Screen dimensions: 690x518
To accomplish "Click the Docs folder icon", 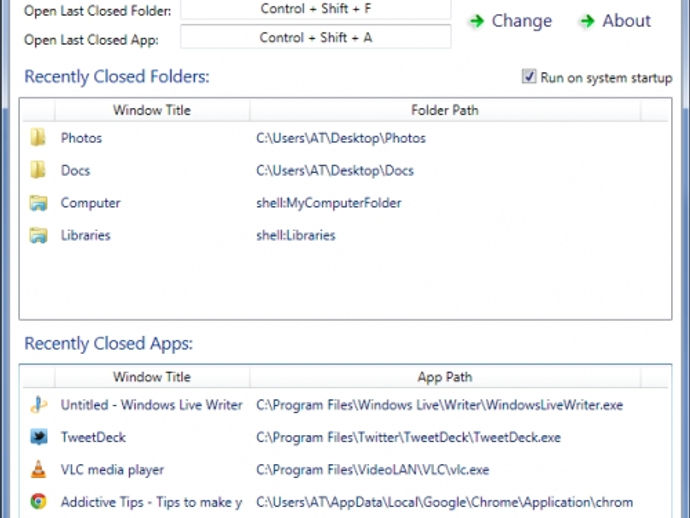I will (x=38, y=170).
